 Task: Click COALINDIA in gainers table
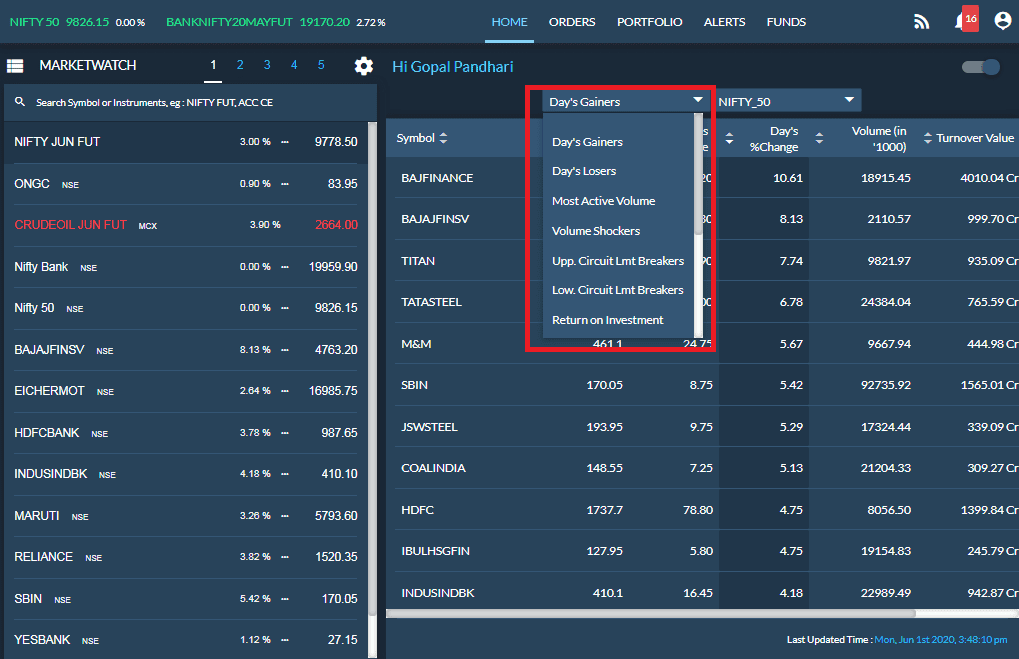coord(433,468)
